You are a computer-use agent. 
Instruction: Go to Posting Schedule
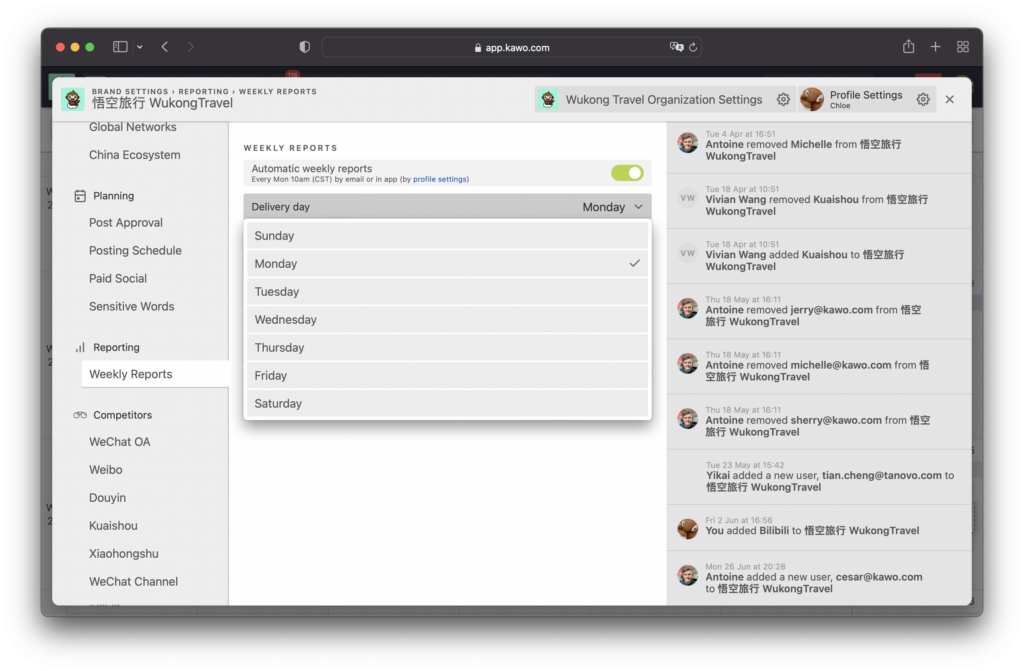coord(135,251)
